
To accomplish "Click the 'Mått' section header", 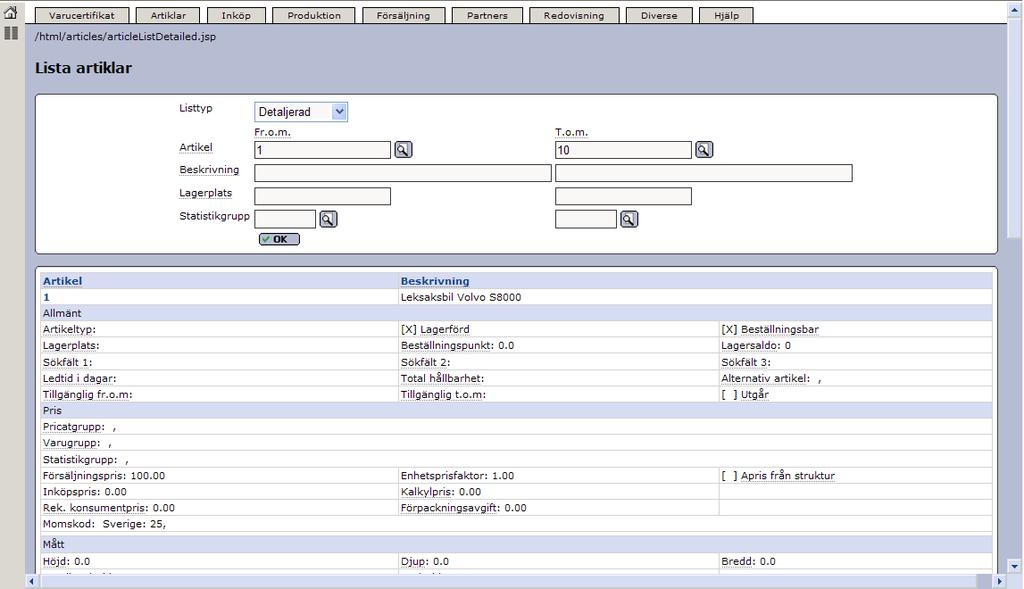I will coord(54,544).
